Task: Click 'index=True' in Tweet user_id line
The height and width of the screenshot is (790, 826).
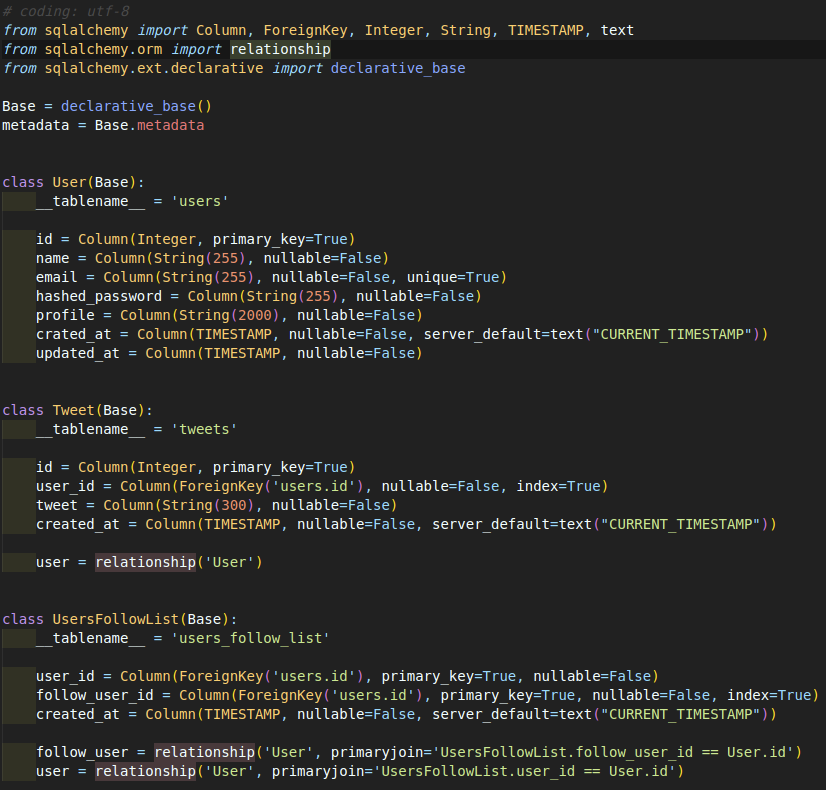Action: pyautogui.click(x=558, y=486)
